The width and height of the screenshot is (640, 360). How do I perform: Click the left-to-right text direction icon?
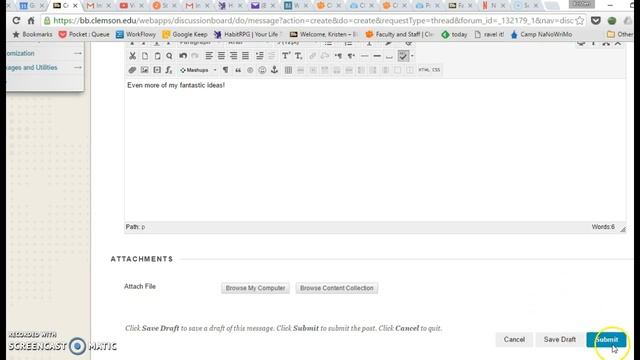click(338, 56)
